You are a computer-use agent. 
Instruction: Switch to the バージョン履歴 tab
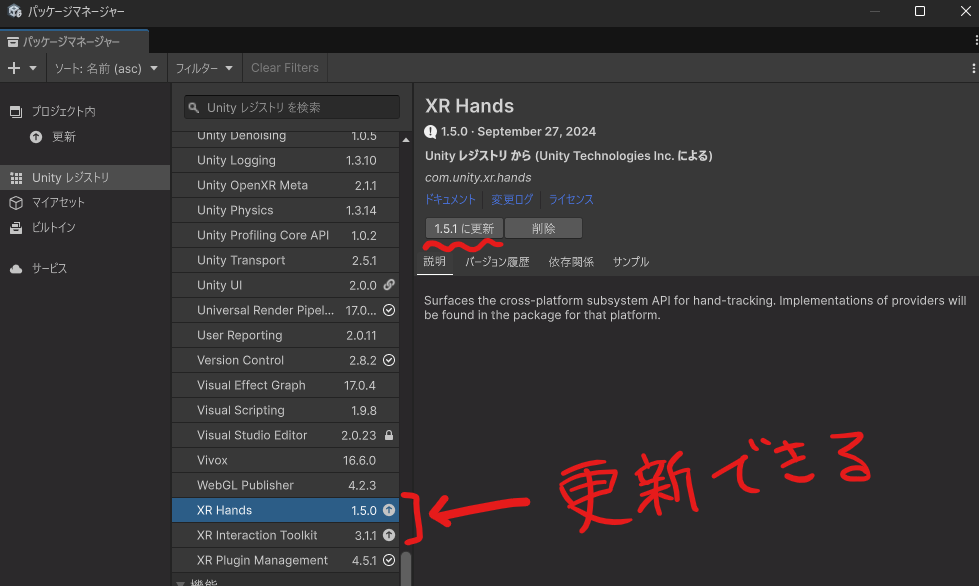[x=497, y=262]
